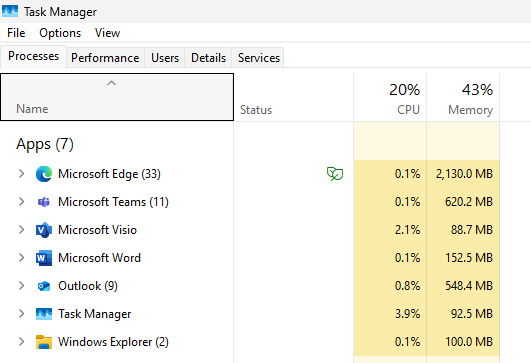Open the Options menu
The width and height of the screenshot is (531, 363).
point(60,33)
